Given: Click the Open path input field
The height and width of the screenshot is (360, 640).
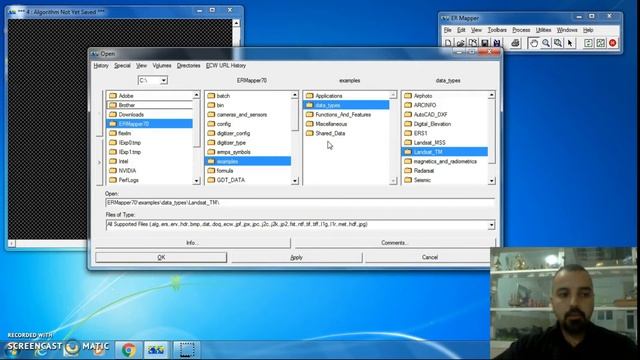Looking at the screenshot, I should tap(300, 202).
